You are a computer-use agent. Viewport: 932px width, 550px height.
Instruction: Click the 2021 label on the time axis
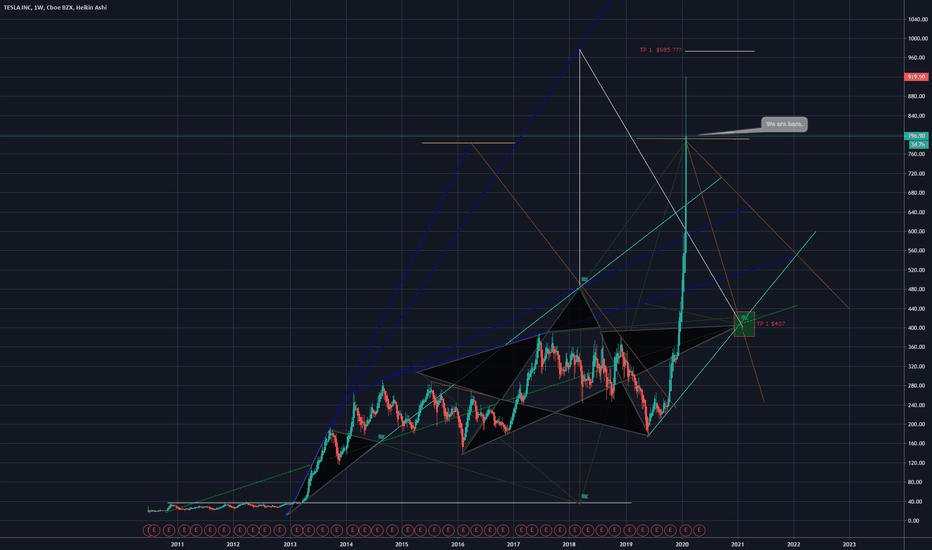point(738,544)
